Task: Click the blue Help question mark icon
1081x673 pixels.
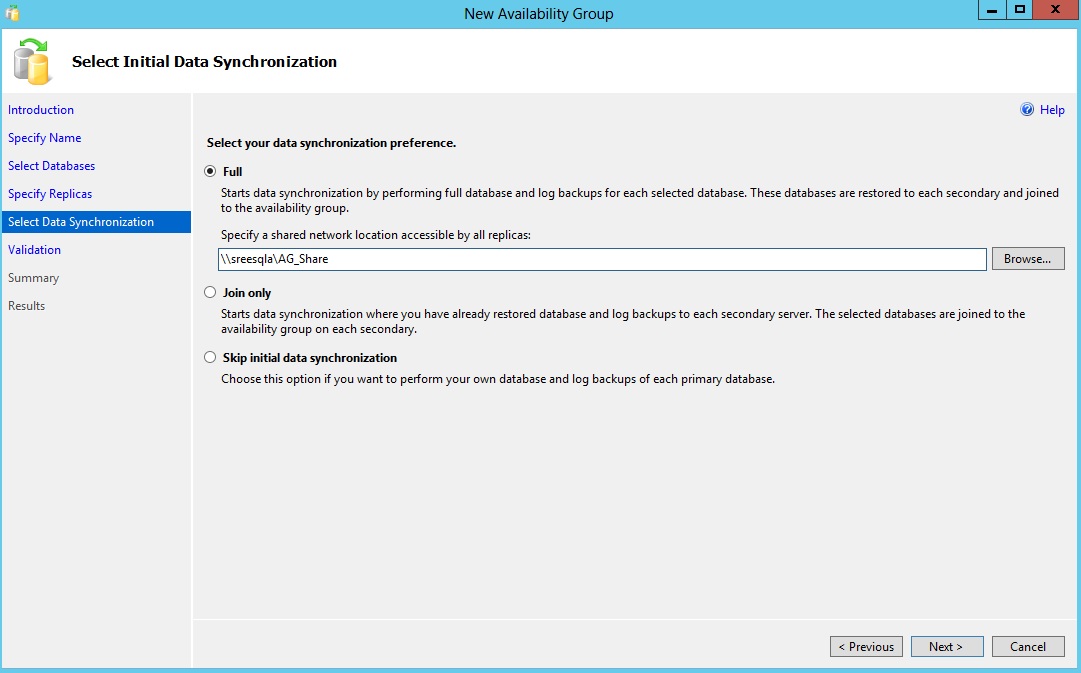Action: (1026, 110)
